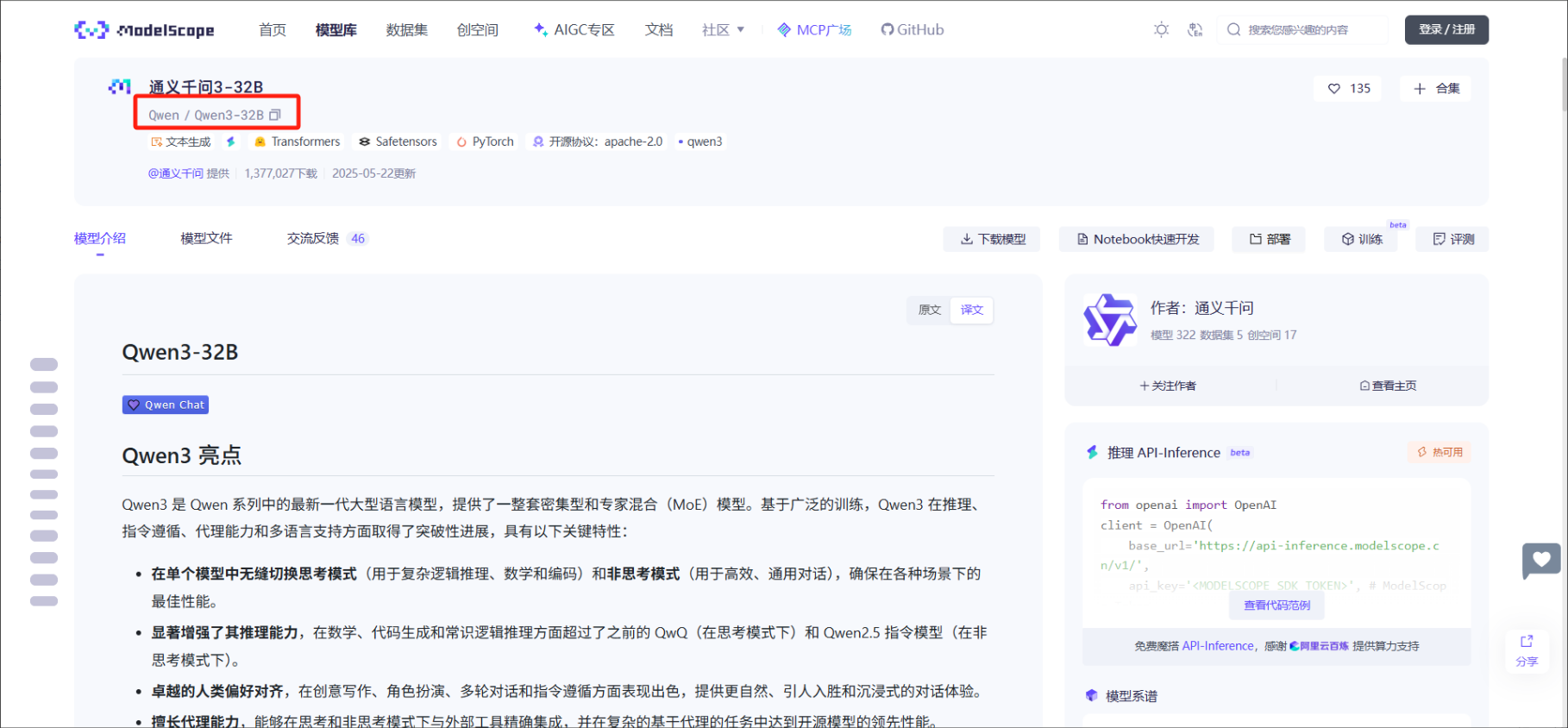The width and height of the screenshot is (1568, 728).
Task: Click the 模型 322 author stat
Action: point(1173,335)
